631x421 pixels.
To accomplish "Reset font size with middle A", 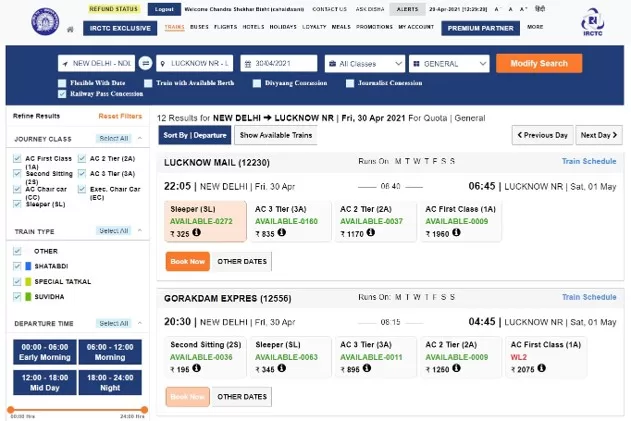I will 510,9.
